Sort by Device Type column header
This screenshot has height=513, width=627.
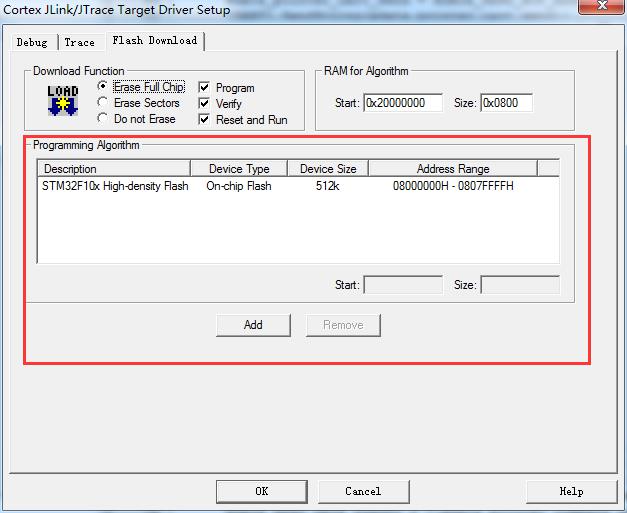pyautogui.click(x=240, y=169)
